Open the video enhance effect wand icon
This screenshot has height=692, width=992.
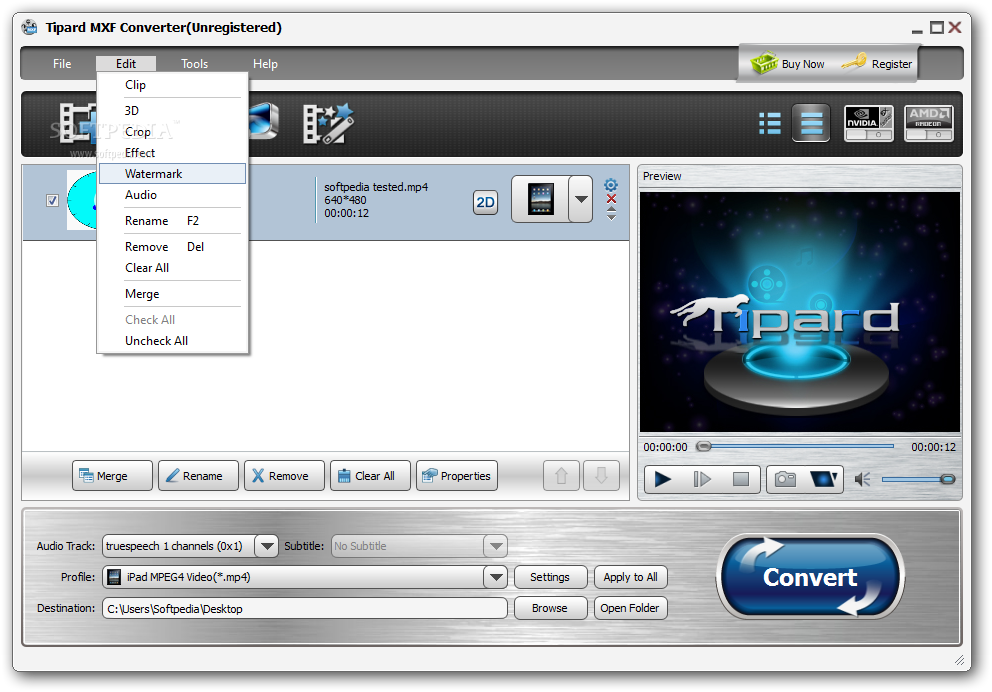pyautogui.click(x=328, y=123)
